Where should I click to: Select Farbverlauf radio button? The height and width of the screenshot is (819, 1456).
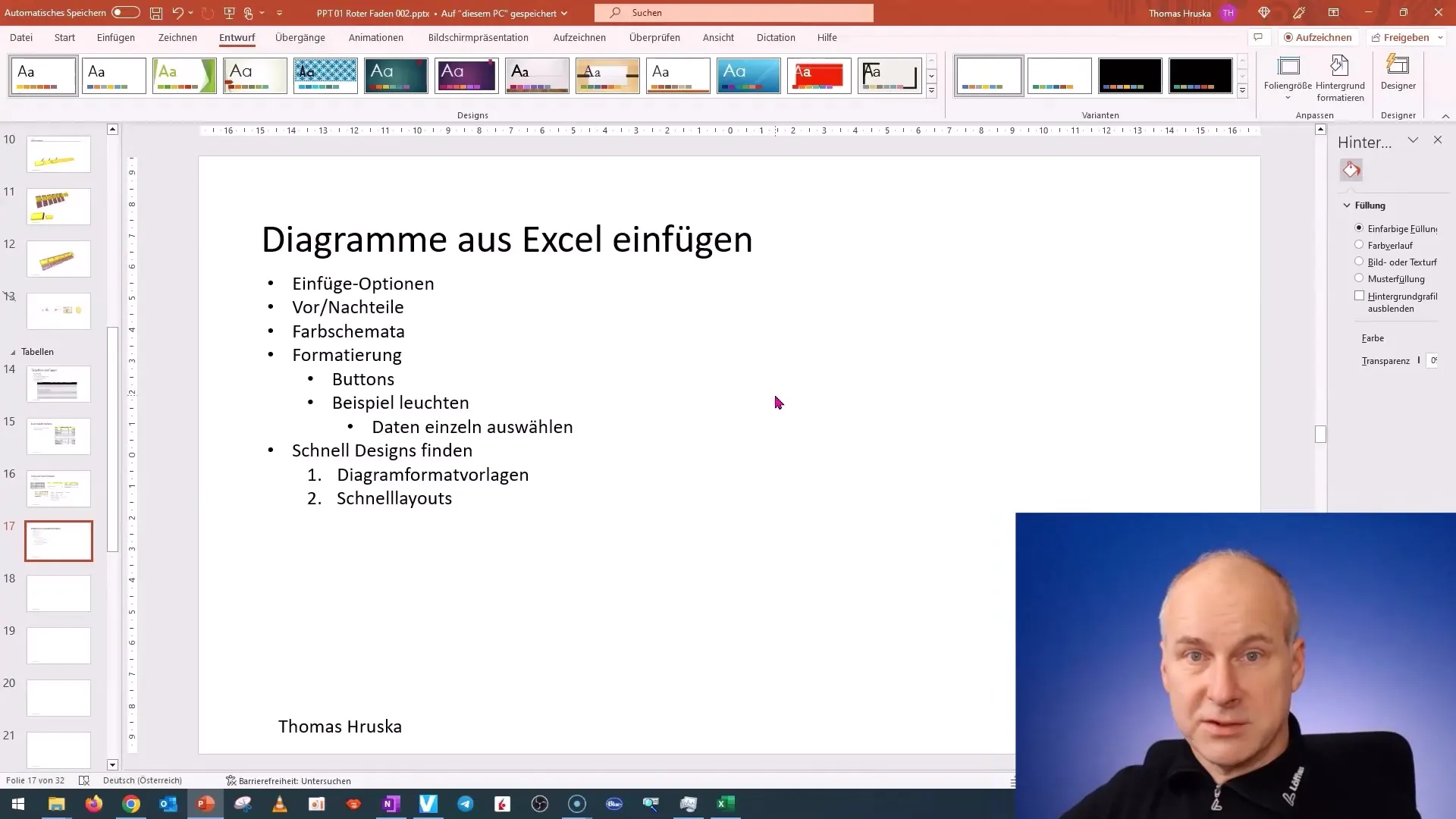1359,245
